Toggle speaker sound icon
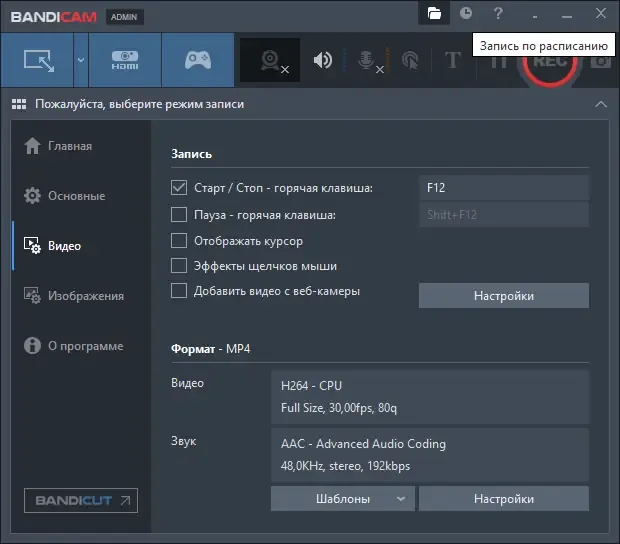 (x=323, y=60)
